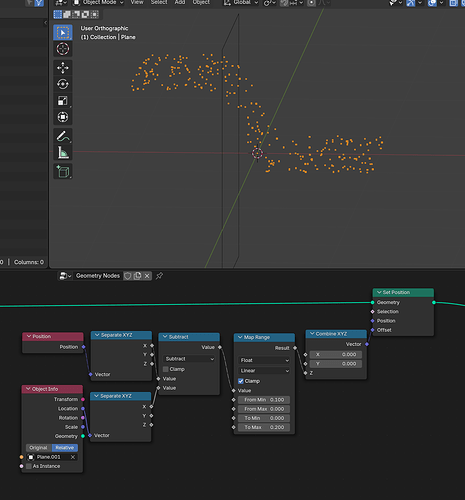This screenshot has width=465, height=500.
Task: Click the Subtract Selection mode icon
Action: click(x=76, y=14)
